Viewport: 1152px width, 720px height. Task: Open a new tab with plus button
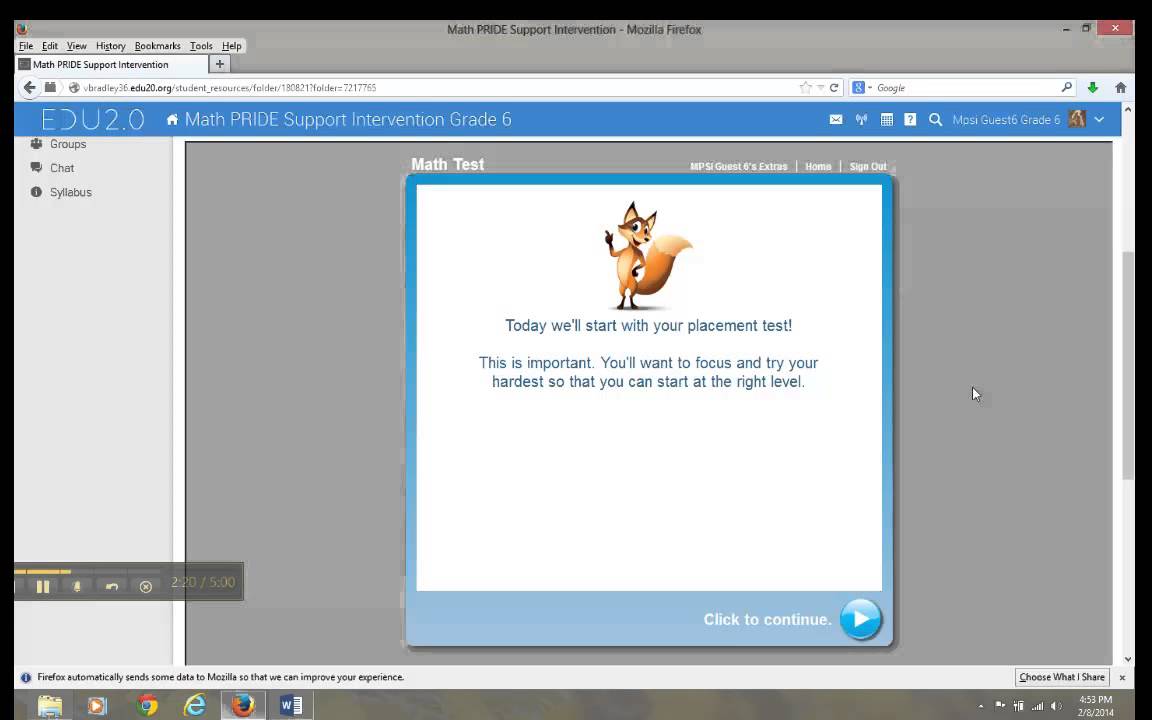219,65
